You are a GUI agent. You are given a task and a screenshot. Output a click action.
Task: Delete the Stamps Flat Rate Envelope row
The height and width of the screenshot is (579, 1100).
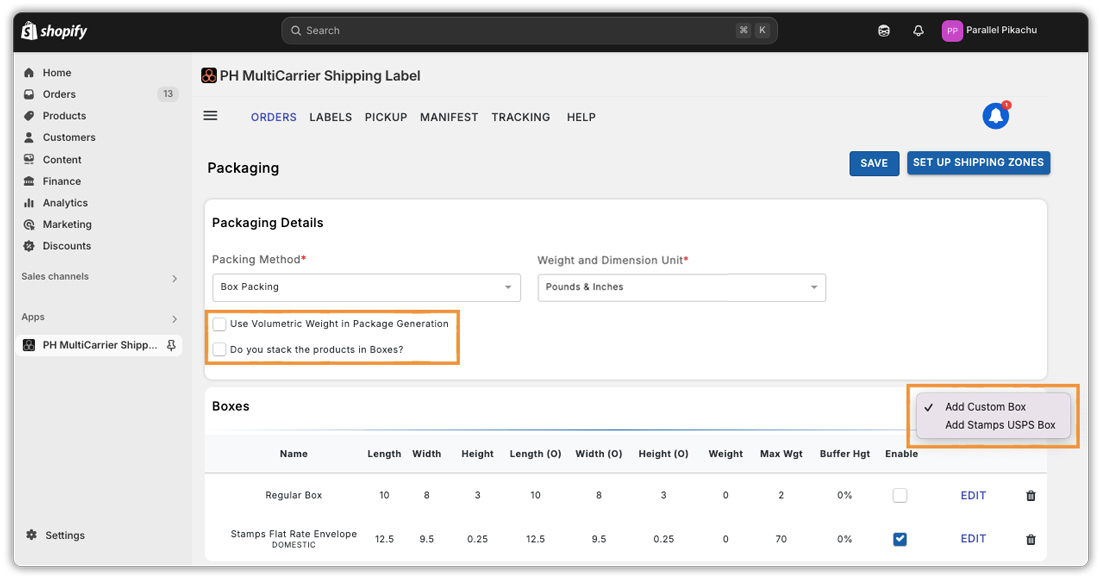pos(1031,539)
